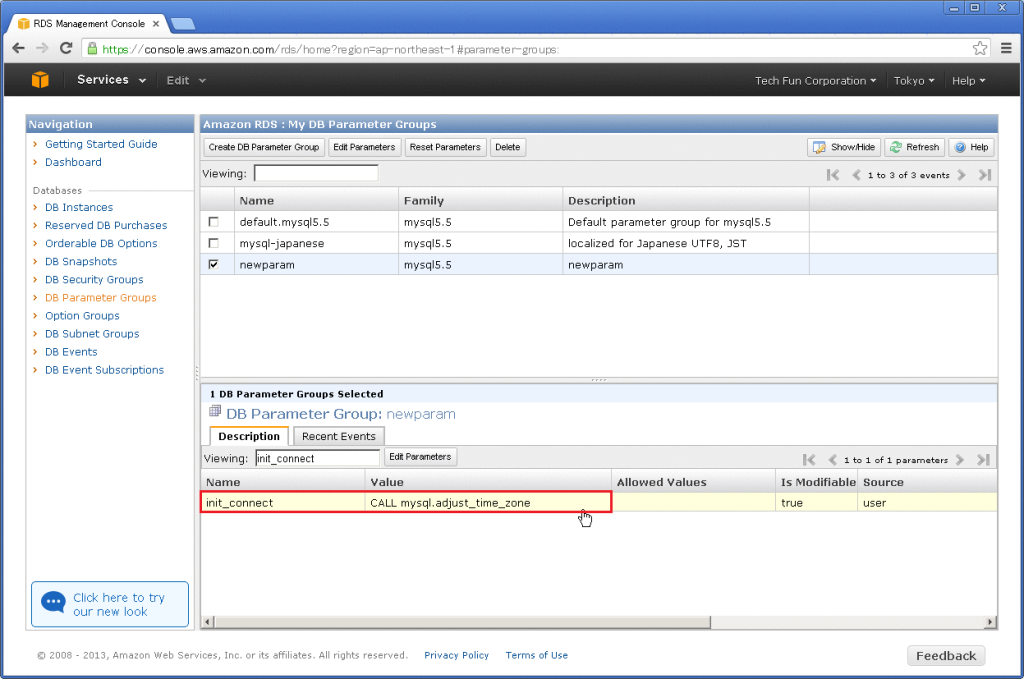Click the Show/Hide button

point(844,147)
